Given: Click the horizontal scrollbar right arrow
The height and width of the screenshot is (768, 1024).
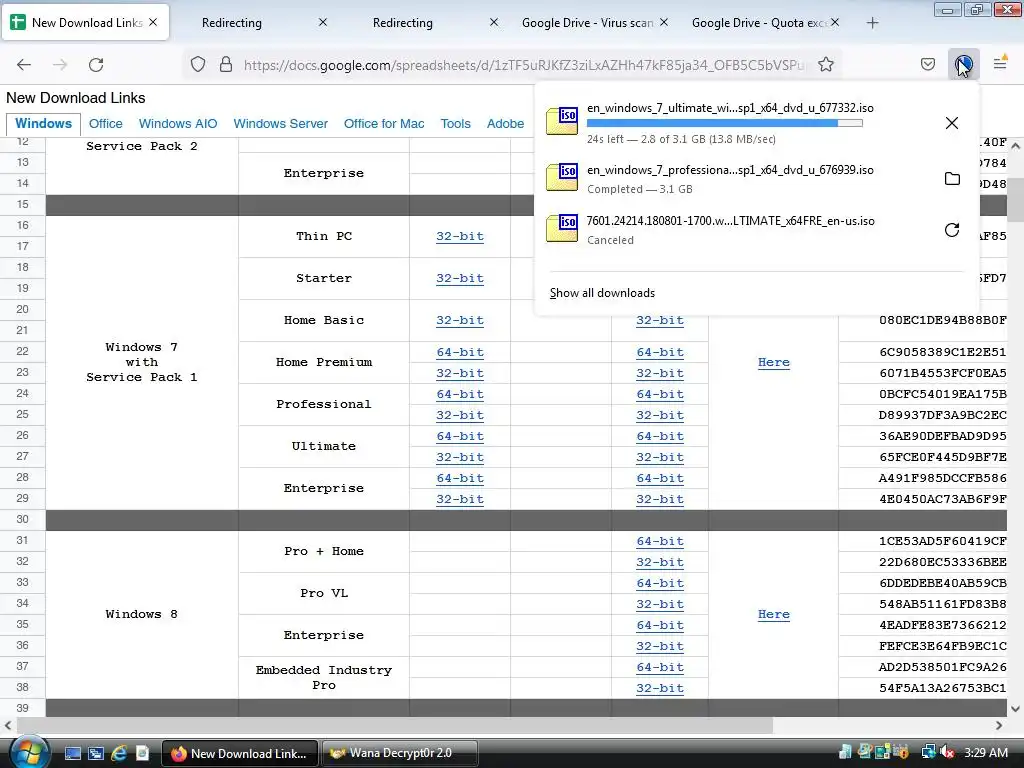Looking at the screenshot, I should 999,725.
